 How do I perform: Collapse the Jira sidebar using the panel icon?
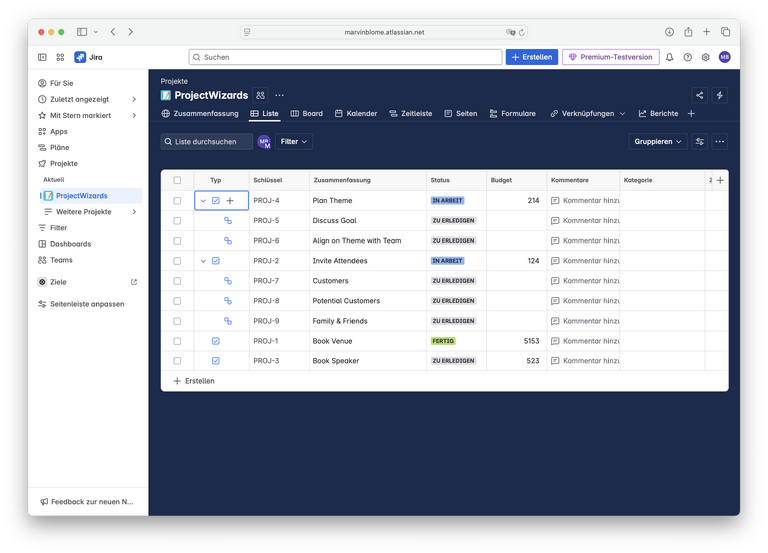(x=42, y=57)
